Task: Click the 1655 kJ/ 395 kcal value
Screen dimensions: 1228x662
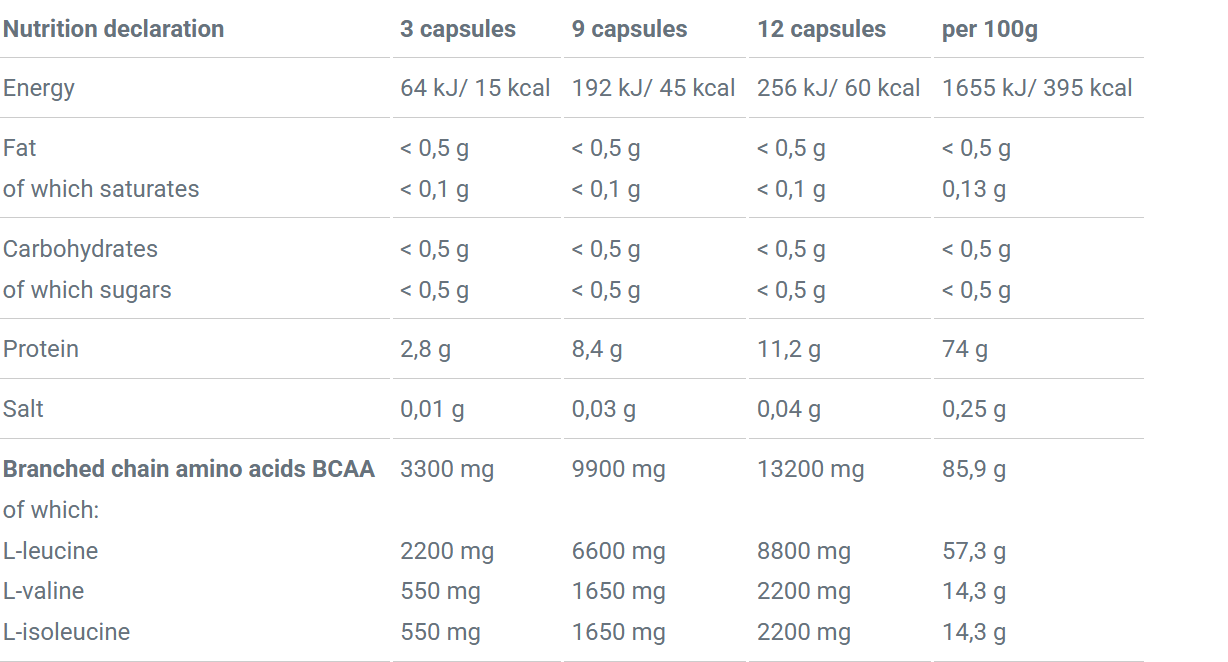Action: coord(1037,88)
